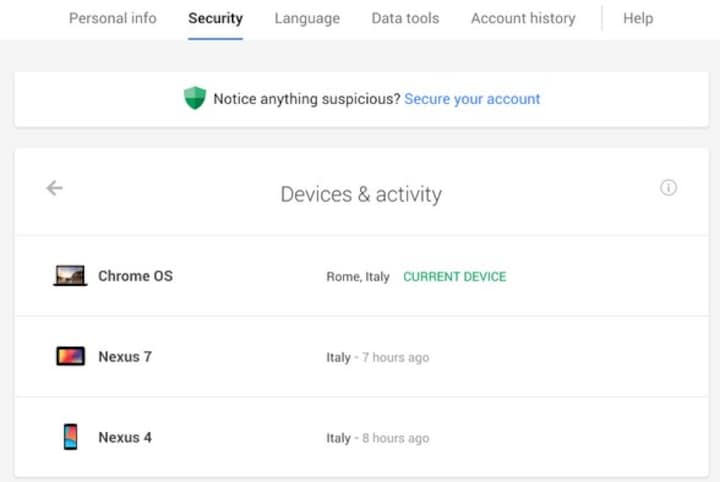Click the Notice anything suspicious? text

pyautogui.click(x=307, y=99)
